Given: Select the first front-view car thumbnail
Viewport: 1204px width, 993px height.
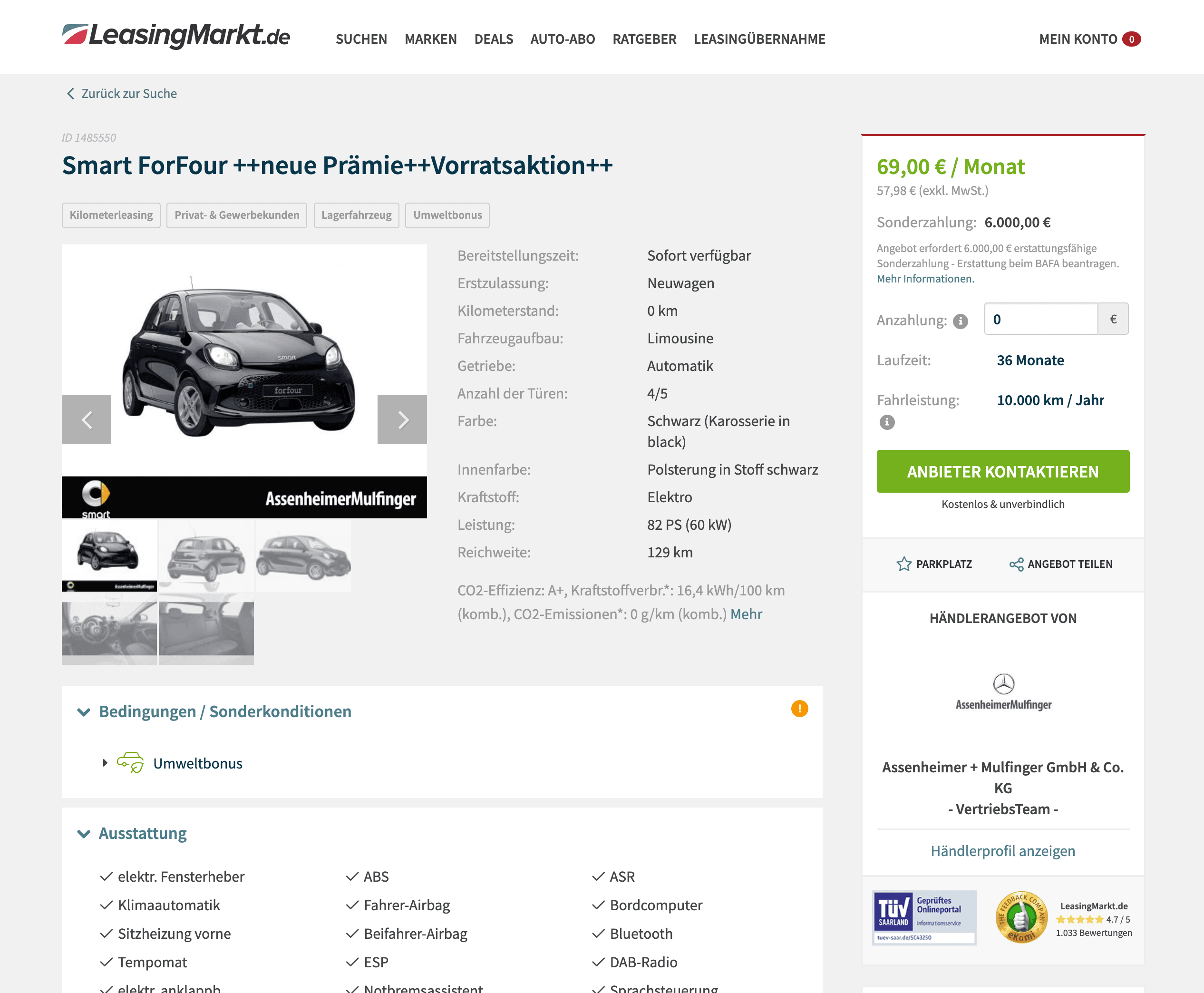Looking at the screenshot, I should 109,555.
